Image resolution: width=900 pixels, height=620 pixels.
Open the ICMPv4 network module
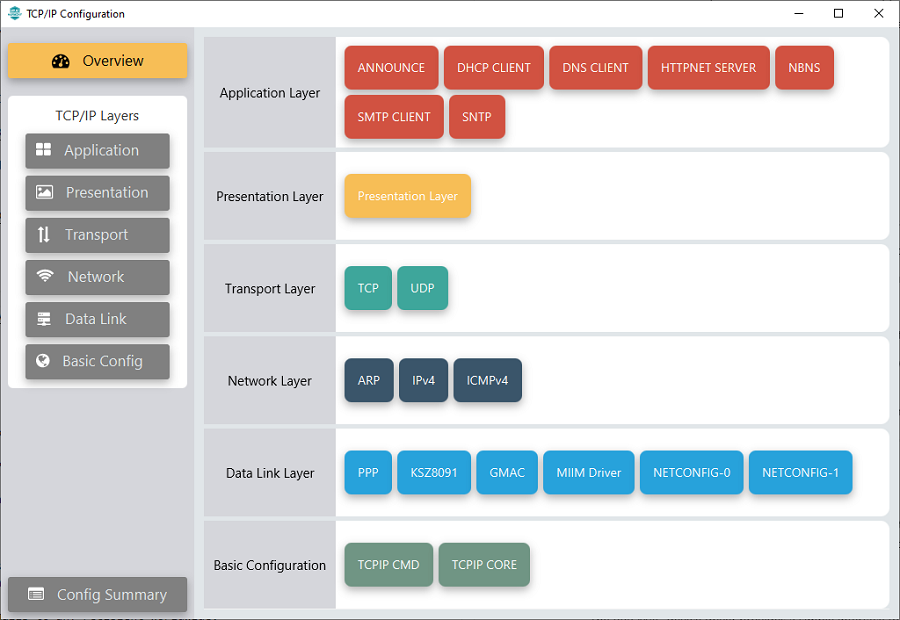pos(487,381)
